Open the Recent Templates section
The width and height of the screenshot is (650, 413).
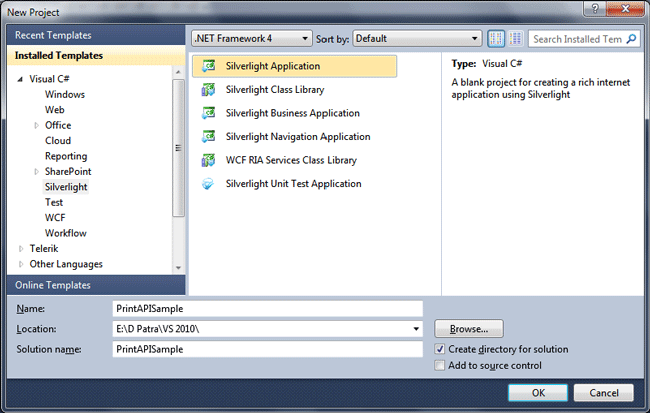coord(96,35)
